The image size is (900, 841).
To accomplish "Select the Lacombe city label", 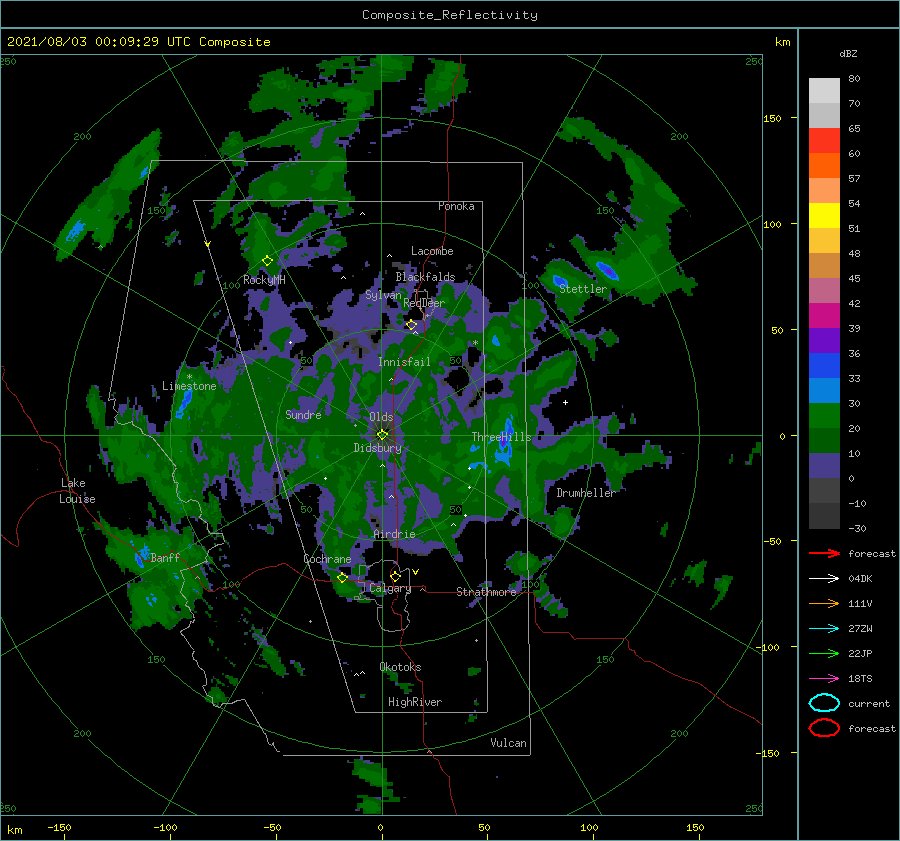I will (432, 251).
